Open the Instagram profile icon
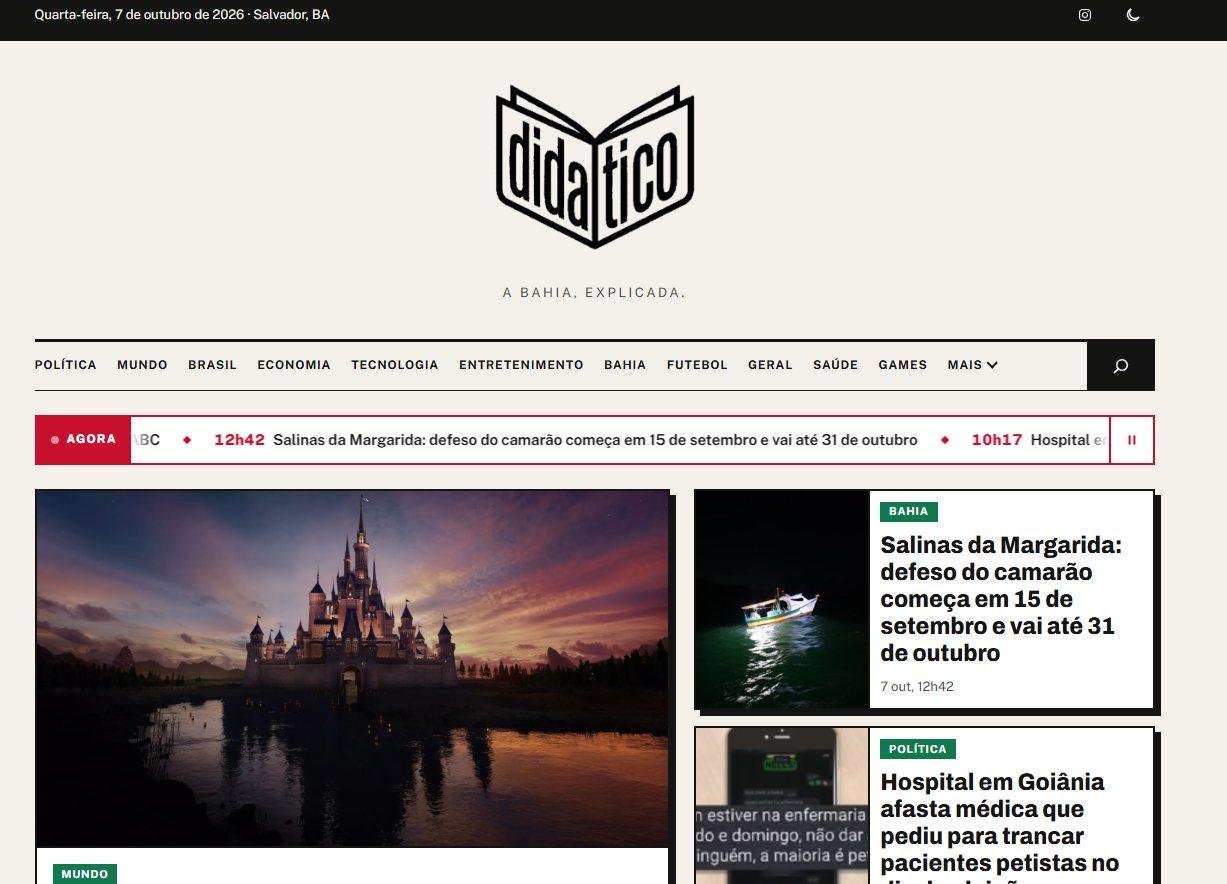1227x884 pixels. [x=1085, y=15]
